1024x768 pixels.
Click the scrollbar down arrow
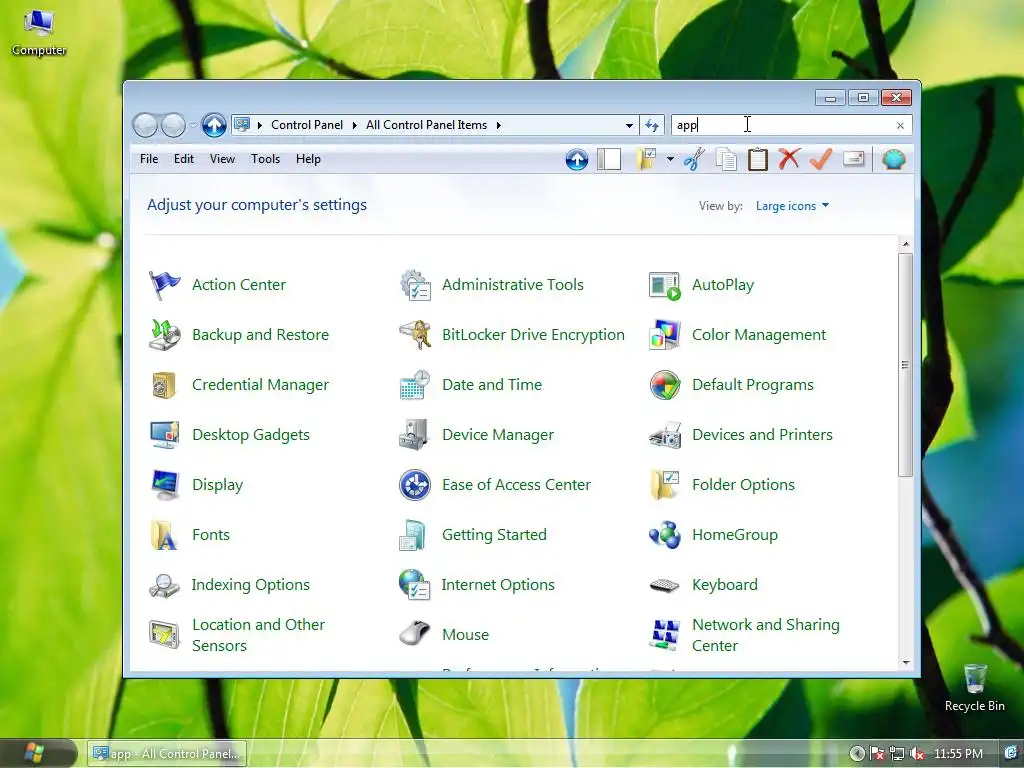(906, 663)
